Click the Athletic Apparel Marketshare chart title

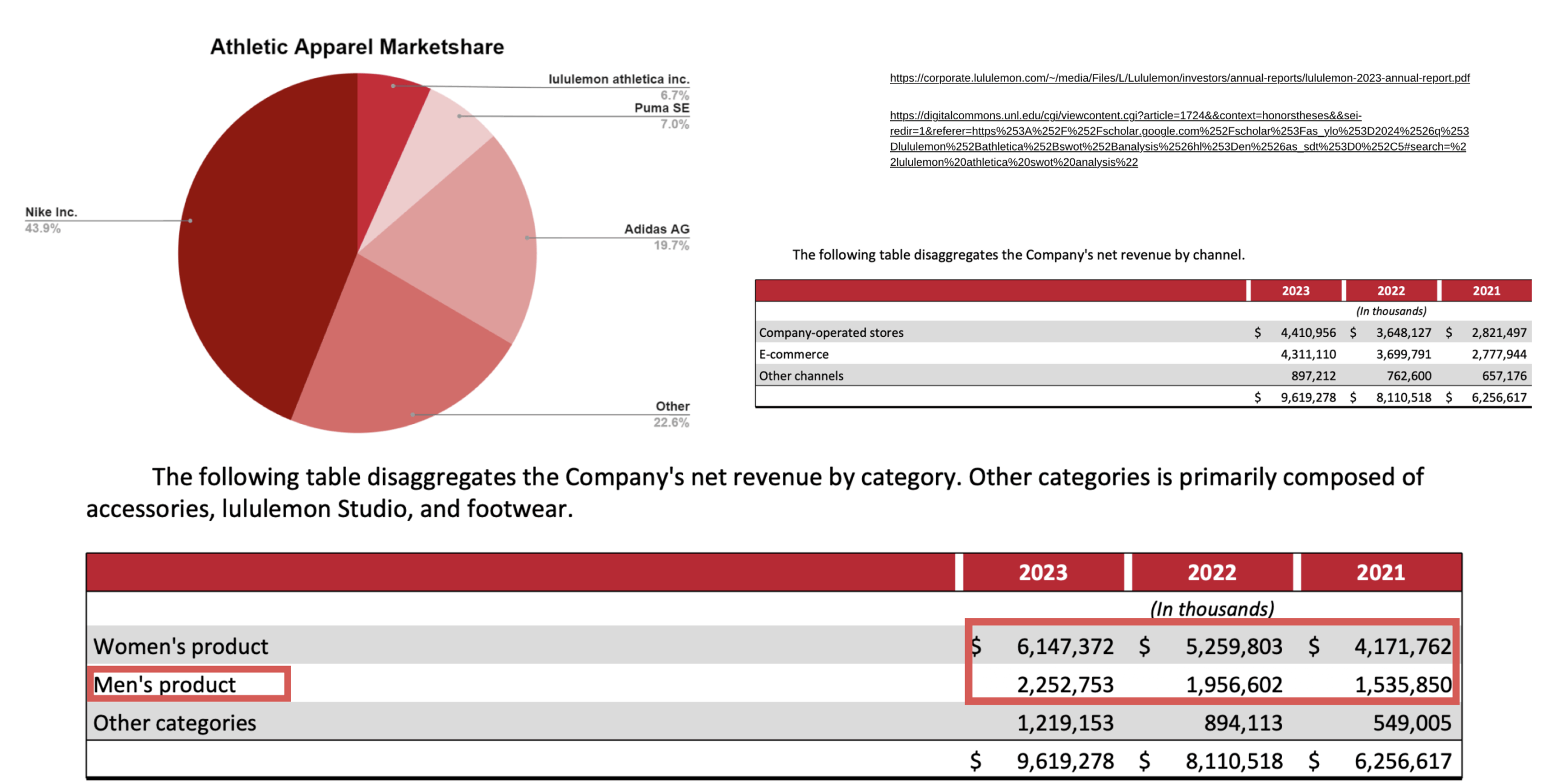point(356,47)
